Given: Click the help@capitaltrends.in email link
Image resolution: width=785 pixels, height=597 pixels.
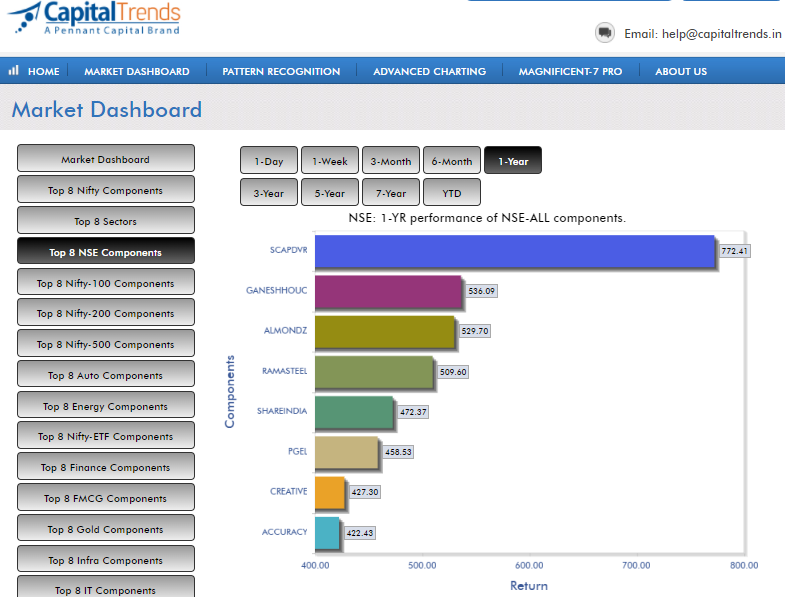Looking at the screenshot, I should [x=721, y=34].
